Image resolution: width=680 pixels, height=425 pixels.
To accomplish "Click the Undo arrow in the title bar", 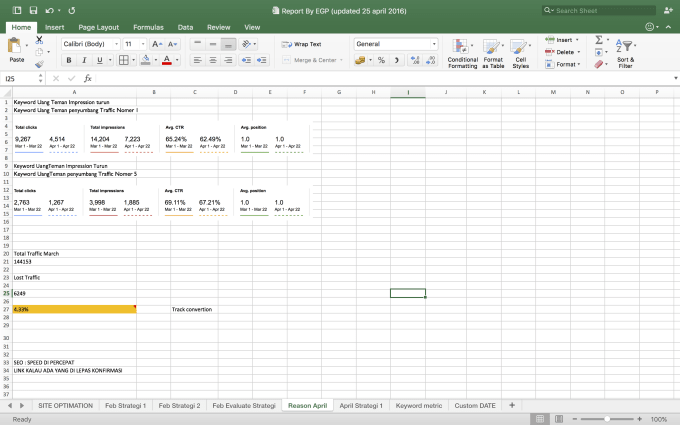I will pos(50,10).
